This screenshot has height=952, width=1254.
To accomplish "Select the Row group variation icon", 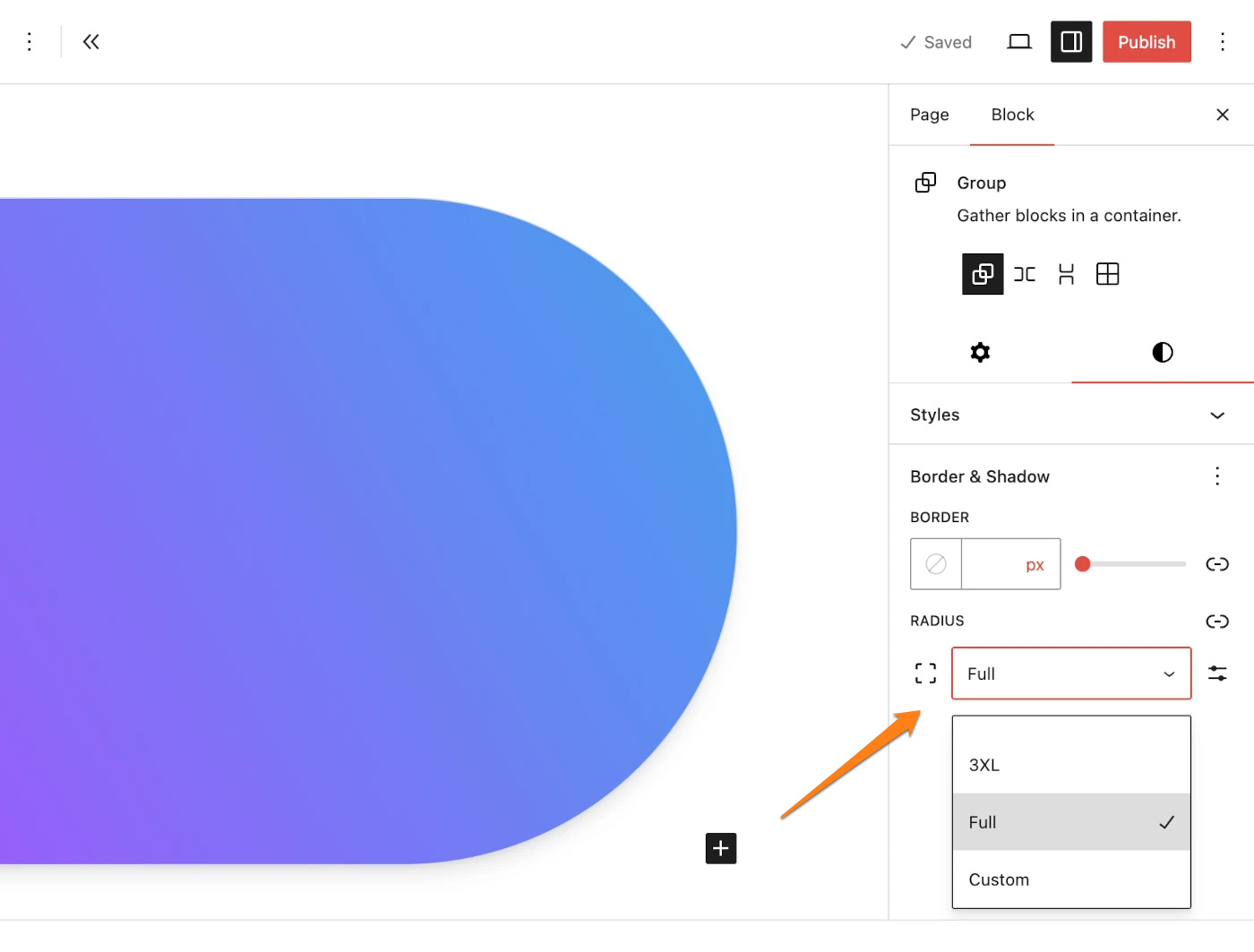I will [x=1024, y=274].
